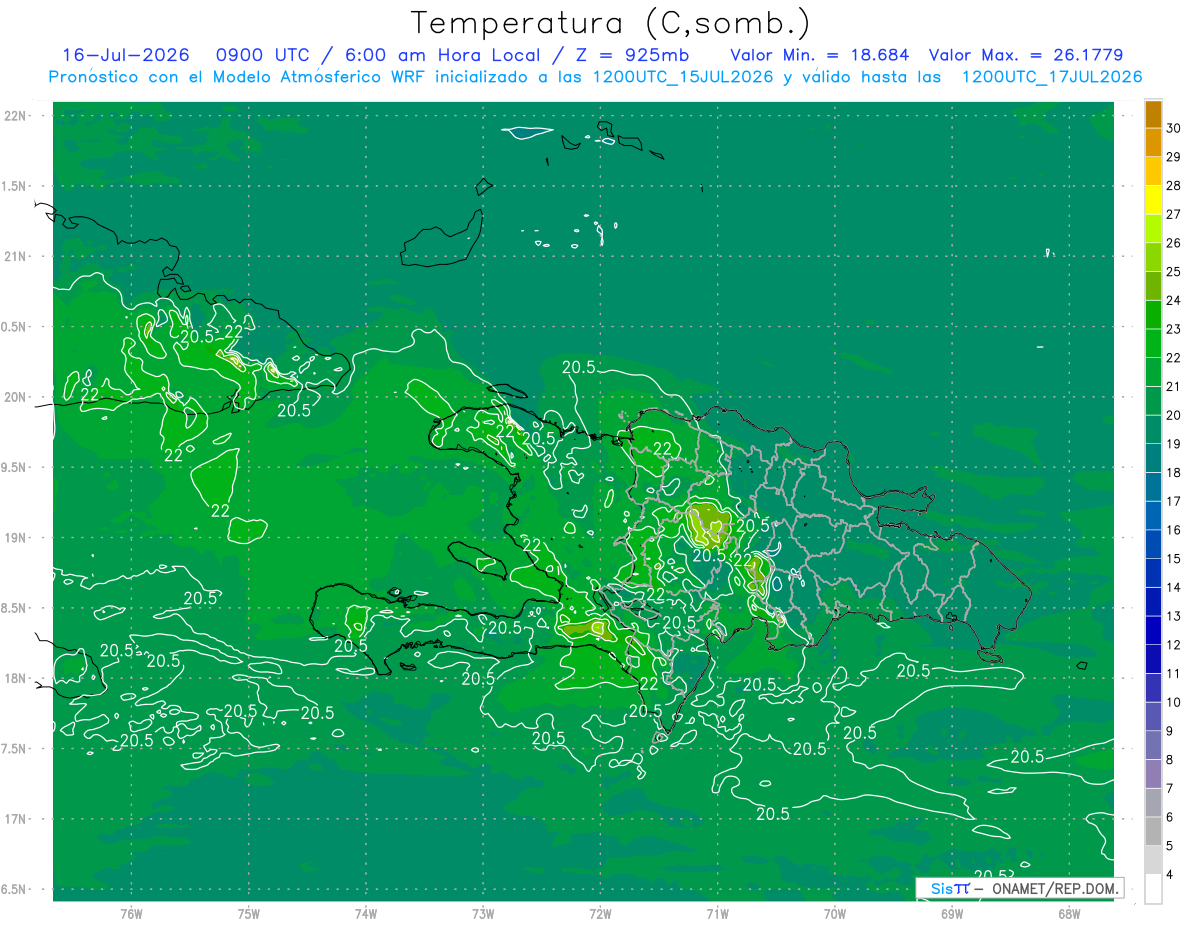
Task: Click the legend swatch between 25 and 26
Action: click(1153, 258)
